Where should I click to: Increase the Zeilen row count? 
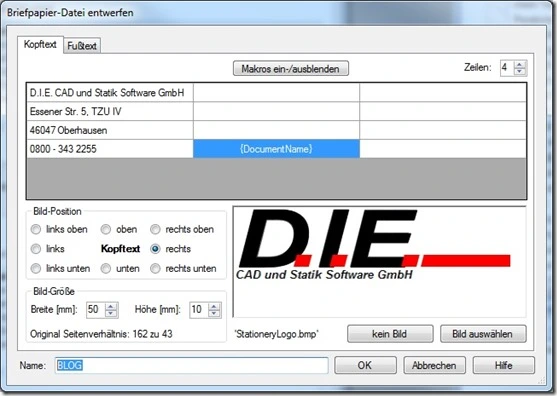point(520,65)
